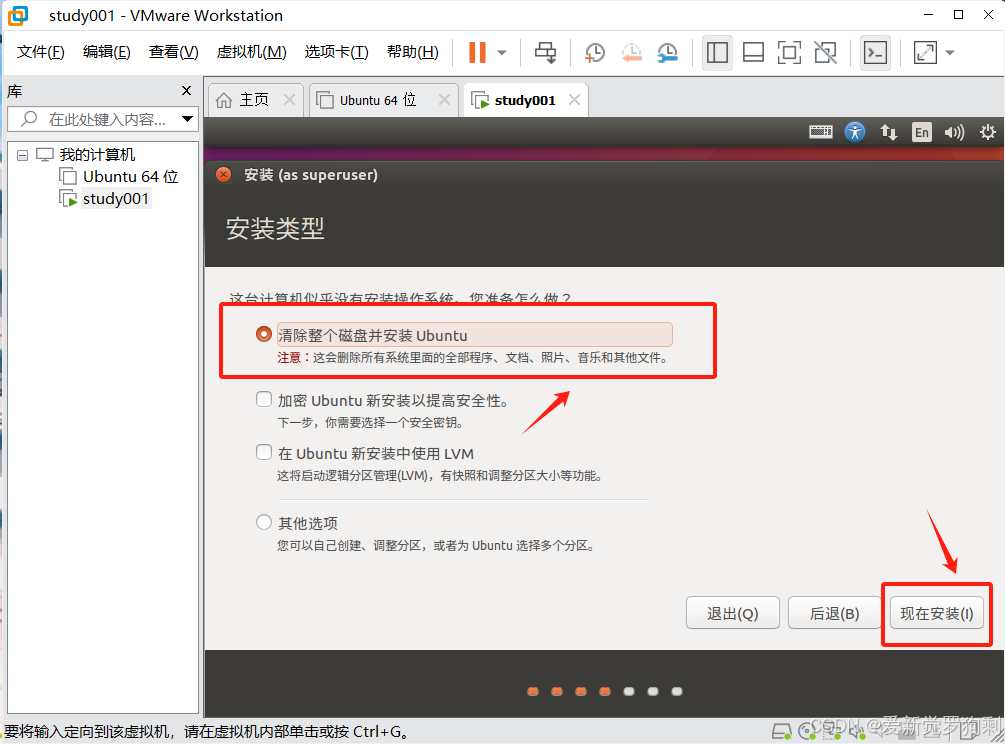Open the 编辑(E) menu
1005x744 pixels.
[106, 52]
